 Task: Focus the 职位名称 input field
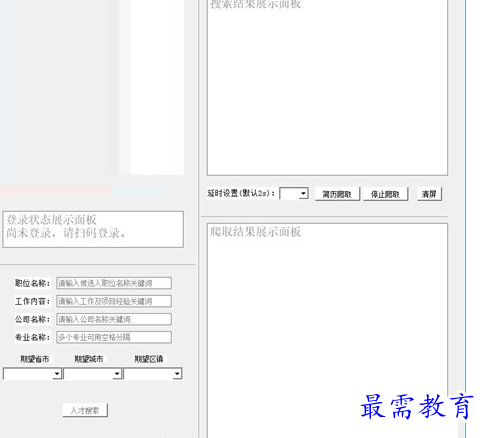114,283
